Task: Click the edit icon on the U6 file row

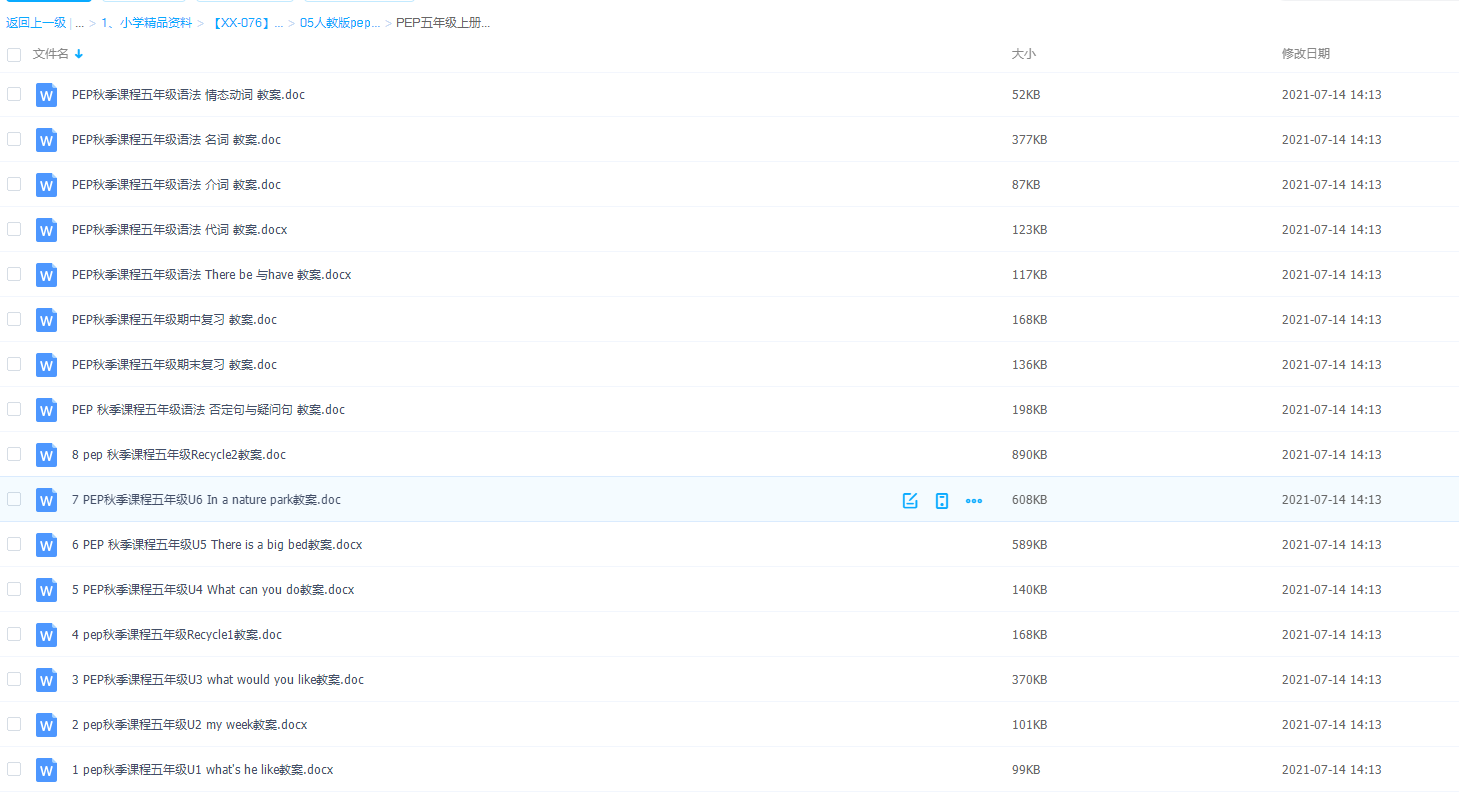Action: click(x=910, y=500)
